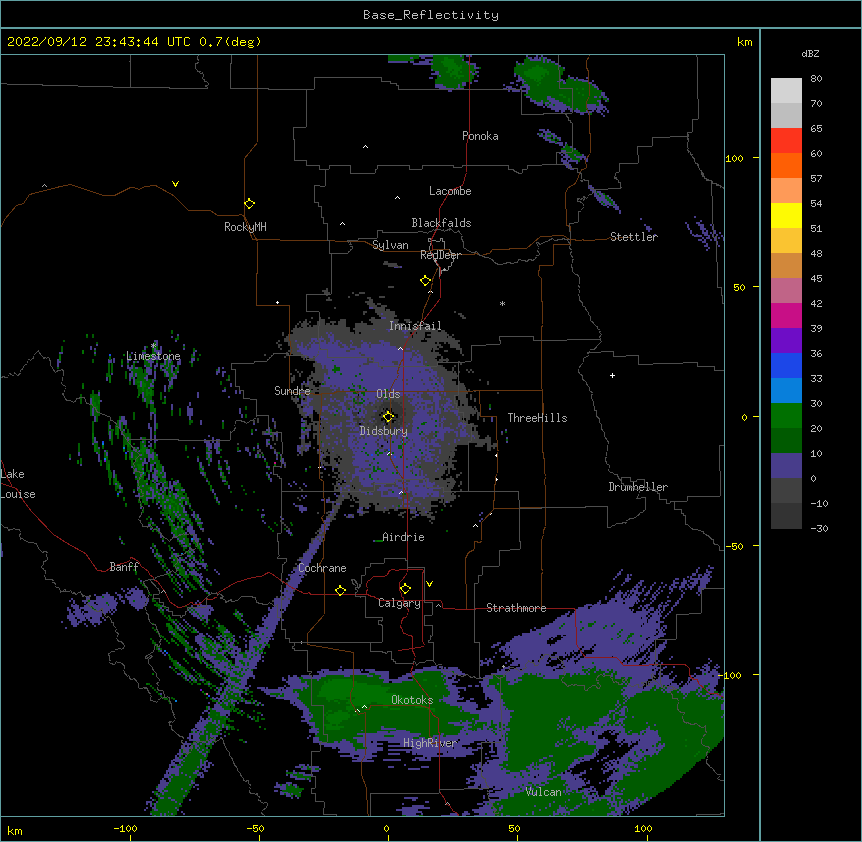This screenshot has width=862, height=842.
Task: Click the Sylvan map label
Action: coord(390,245)
